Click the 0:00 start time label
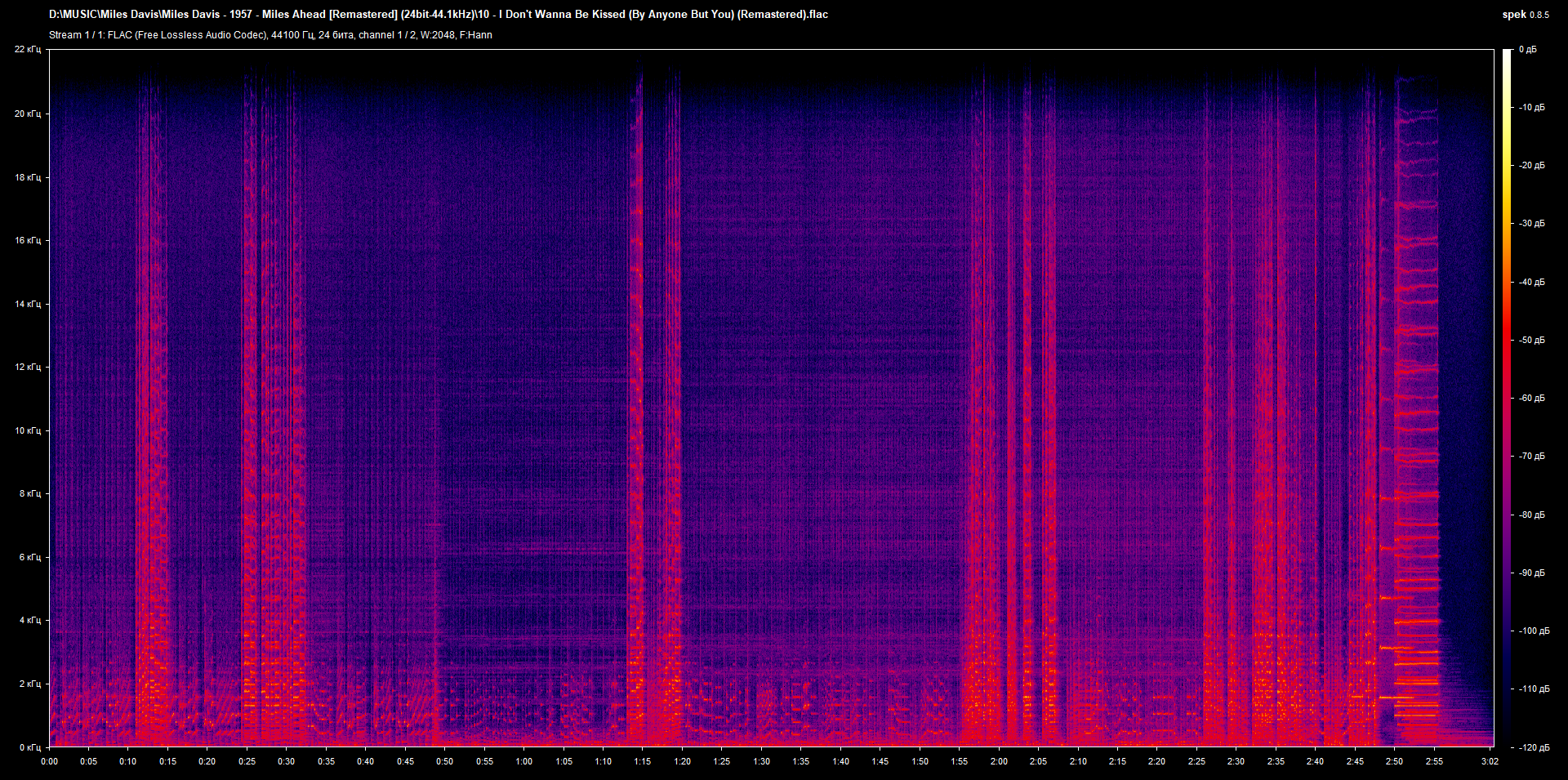This screenshot has width=1568, height=780. [49, 761]
